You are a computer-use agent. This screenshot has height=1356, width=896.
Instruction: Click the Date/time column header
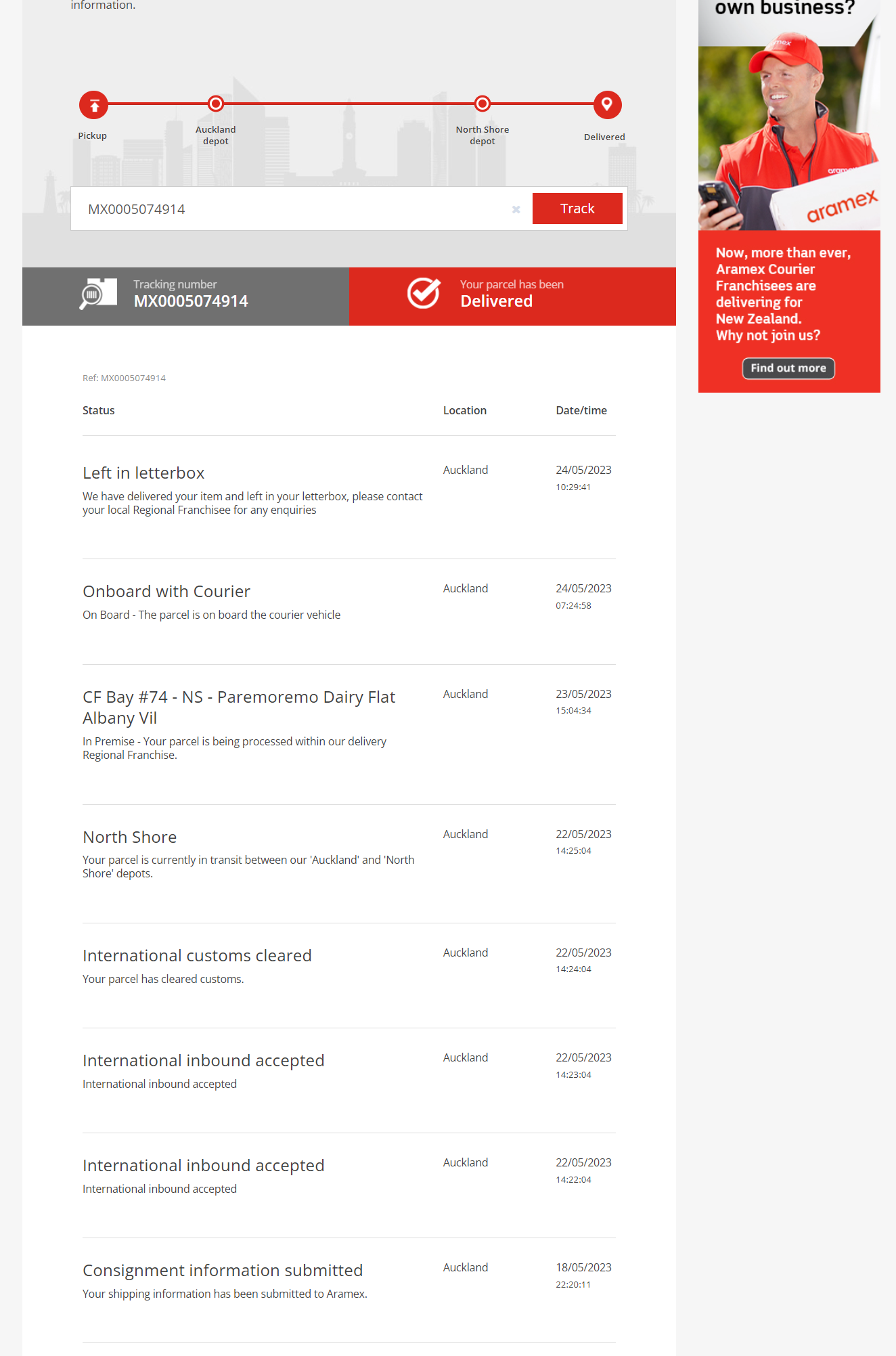coord(581,410)
